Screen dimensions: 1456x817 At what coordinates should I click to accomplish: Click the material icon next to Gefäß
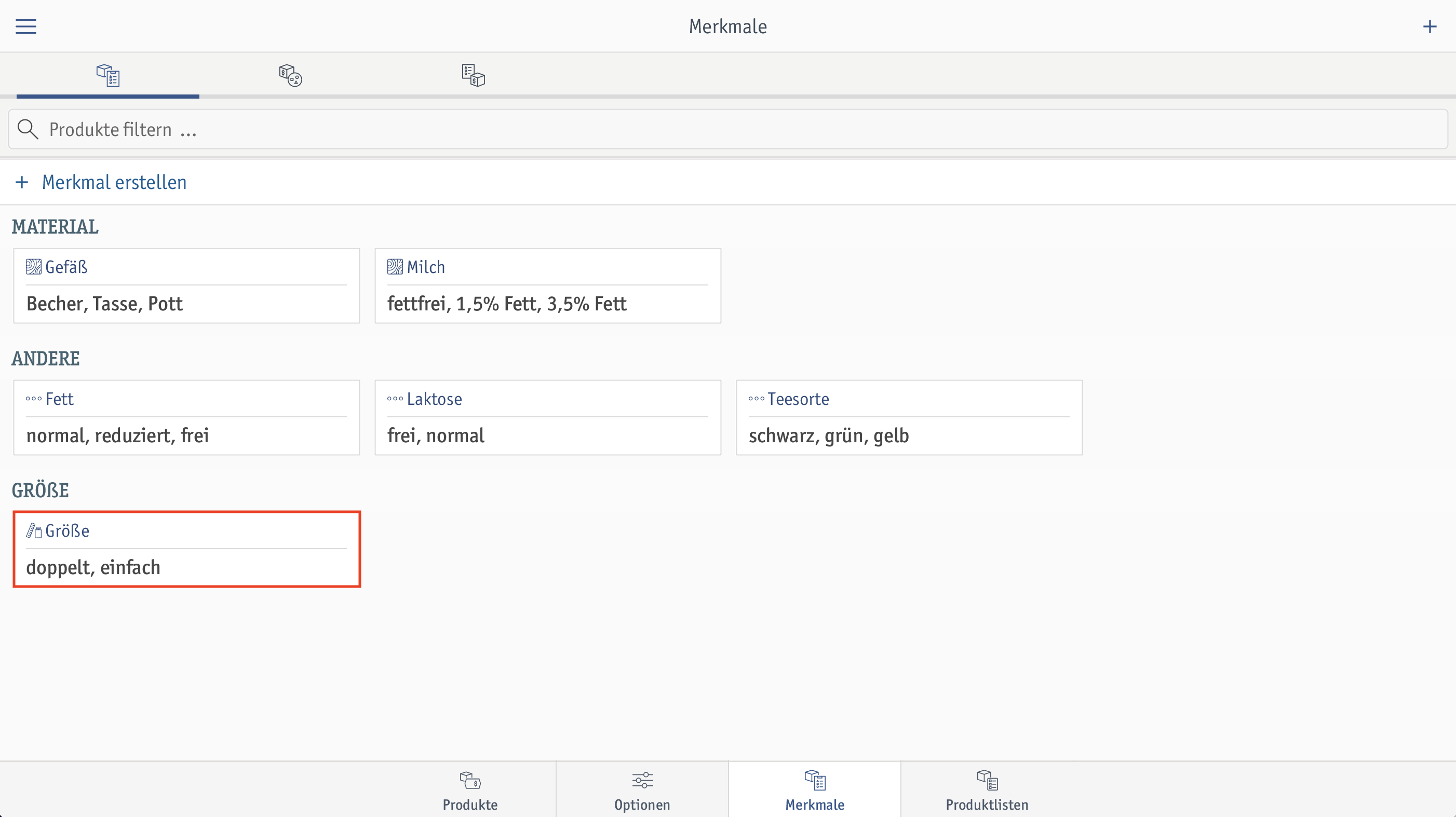(33, 267)
